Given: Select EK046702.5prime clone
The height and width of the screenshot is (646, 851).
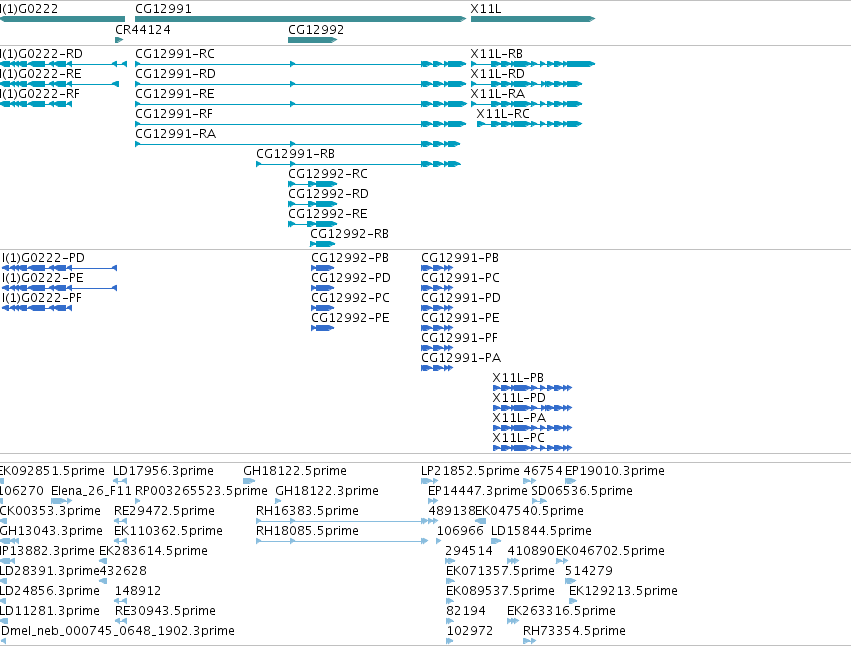Looking at the screenshot, I should coord(562,561).
